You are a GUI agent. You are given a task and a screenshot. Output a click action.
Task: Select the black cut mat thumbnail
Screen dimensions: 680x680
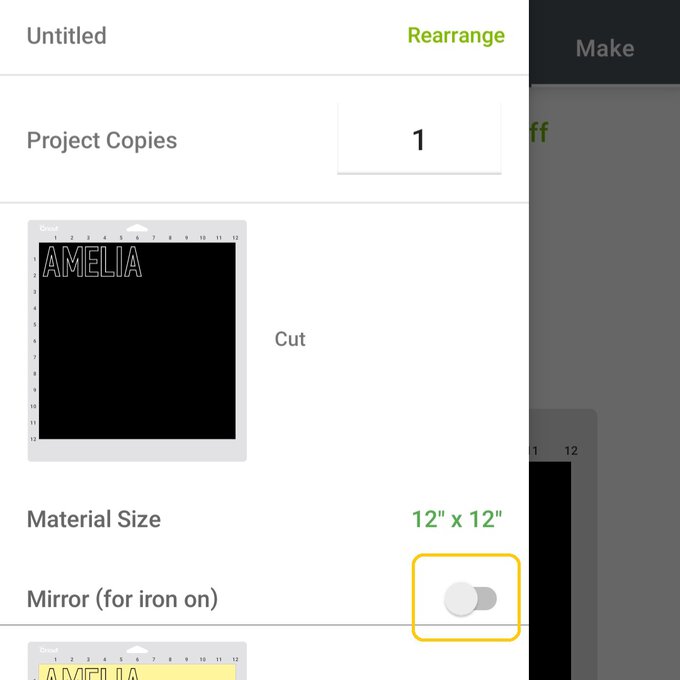pos(137,340)
